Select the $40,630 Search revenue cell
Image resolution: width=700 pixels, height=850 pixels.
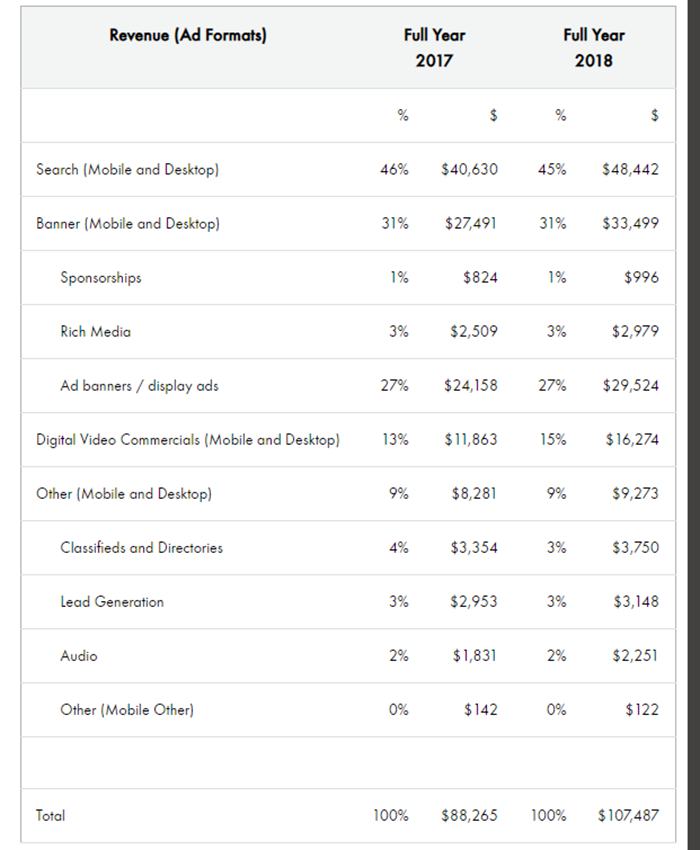[469, 170]
